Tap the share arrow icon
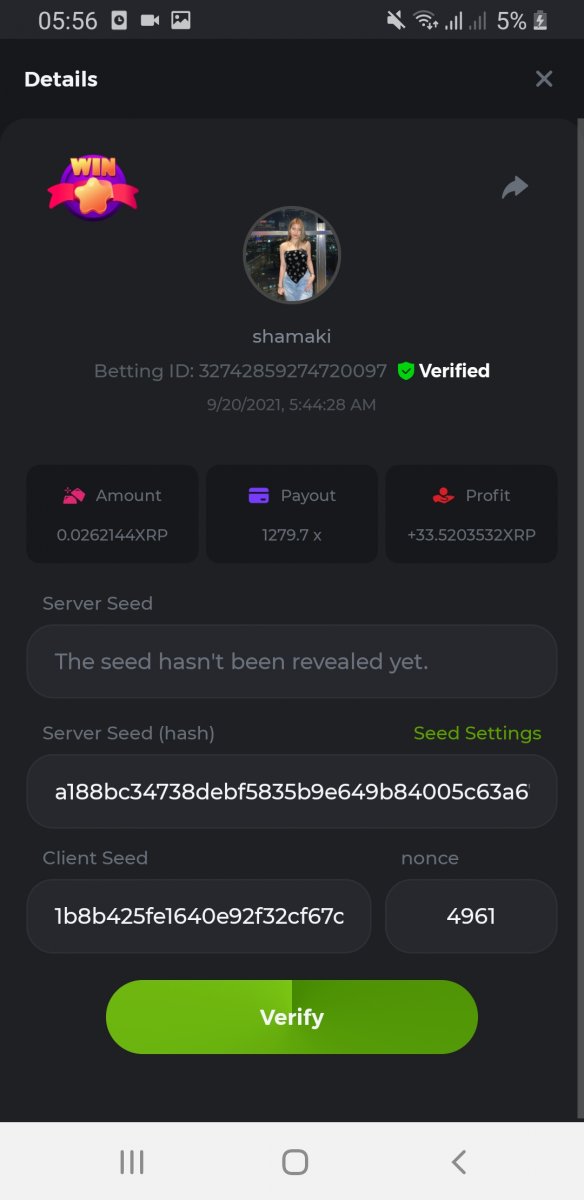The image size is (584, 1200). click(515, 187)
